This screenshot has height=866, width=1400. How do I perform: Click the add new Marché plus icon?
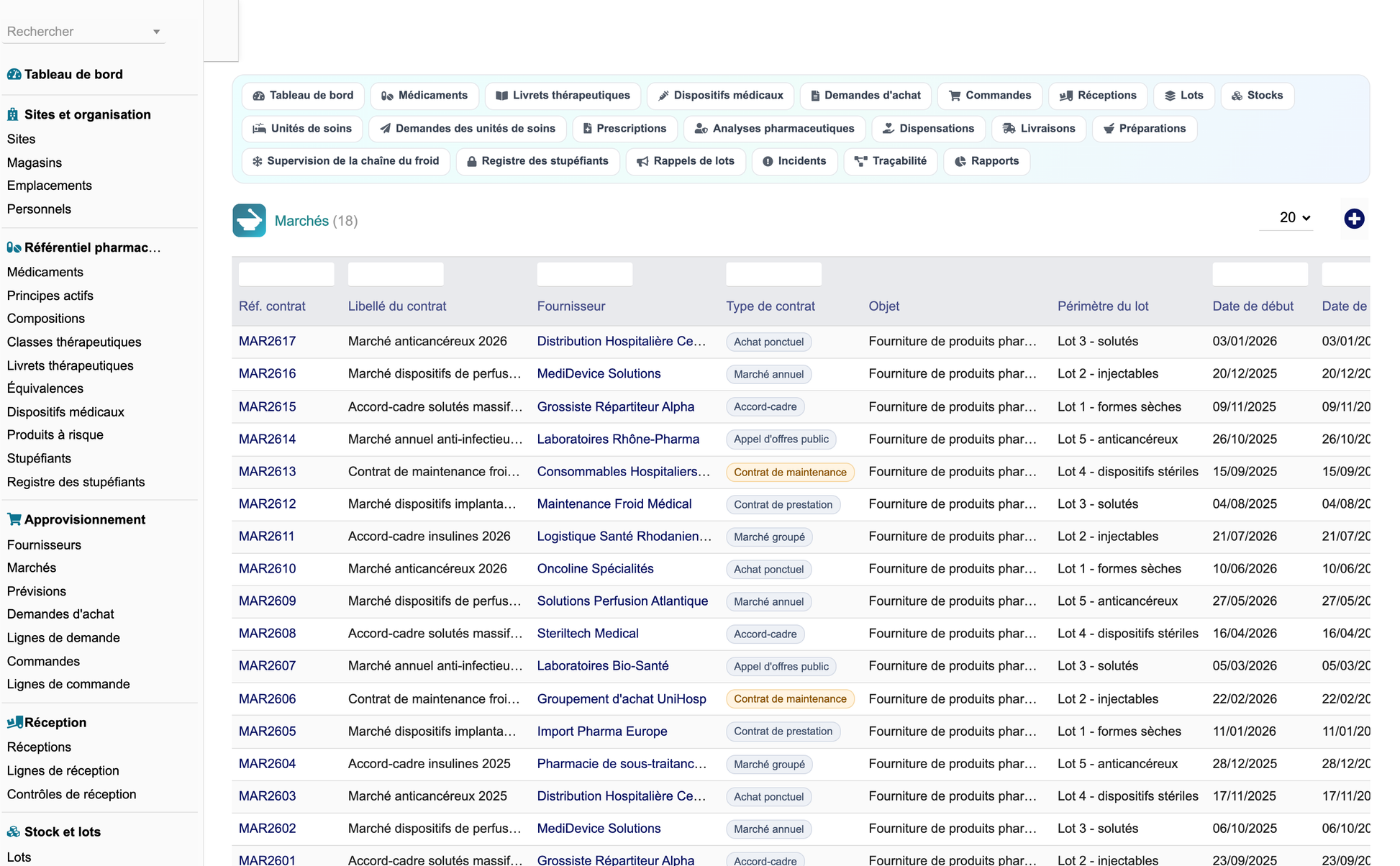1354,219
